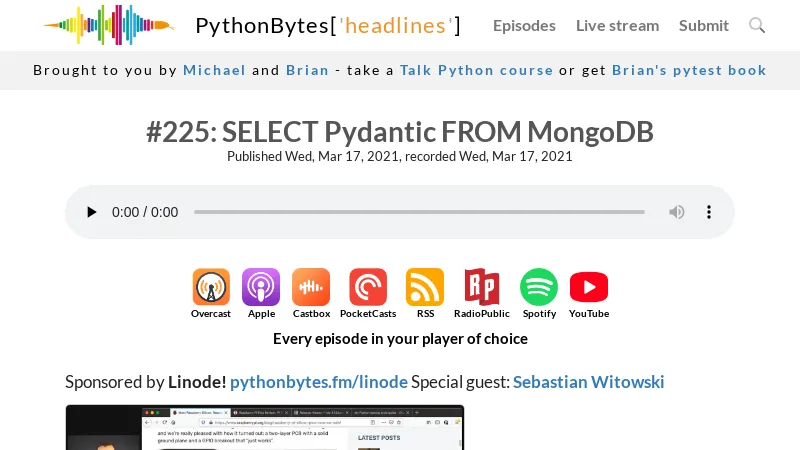This screenshot has width=800, height=450.
Task: Open the Apple Podcasts icon
Action: pyautogui.click(x=261, y=287)
